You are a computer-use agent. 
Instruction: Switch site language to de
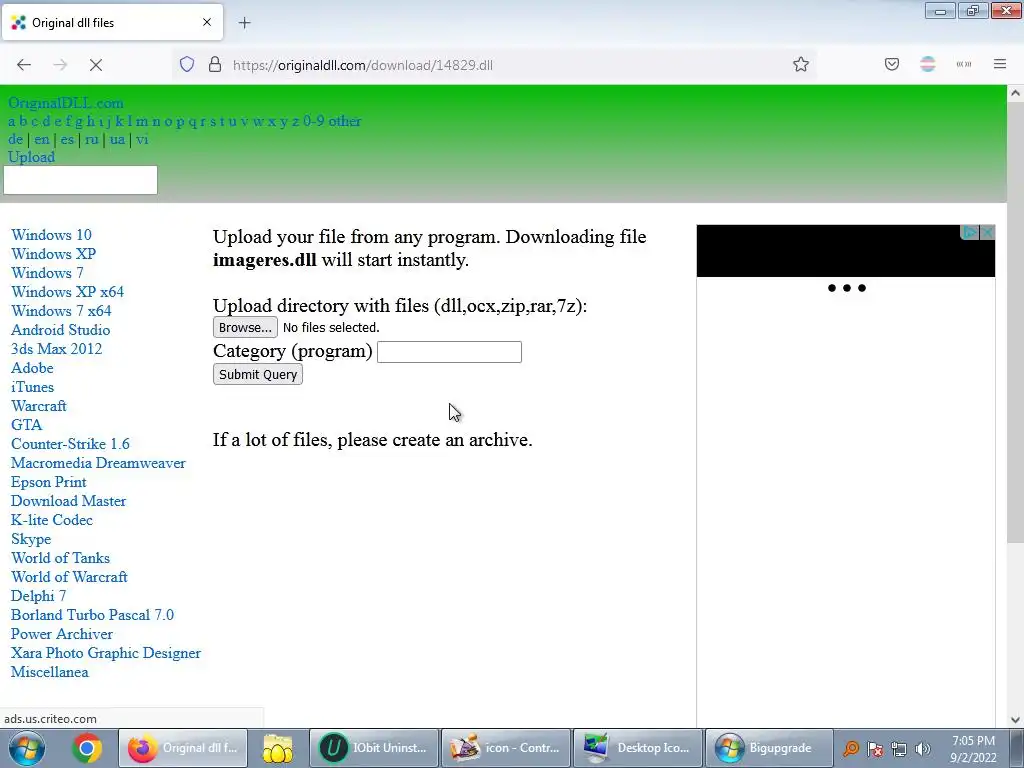[16, 139]
